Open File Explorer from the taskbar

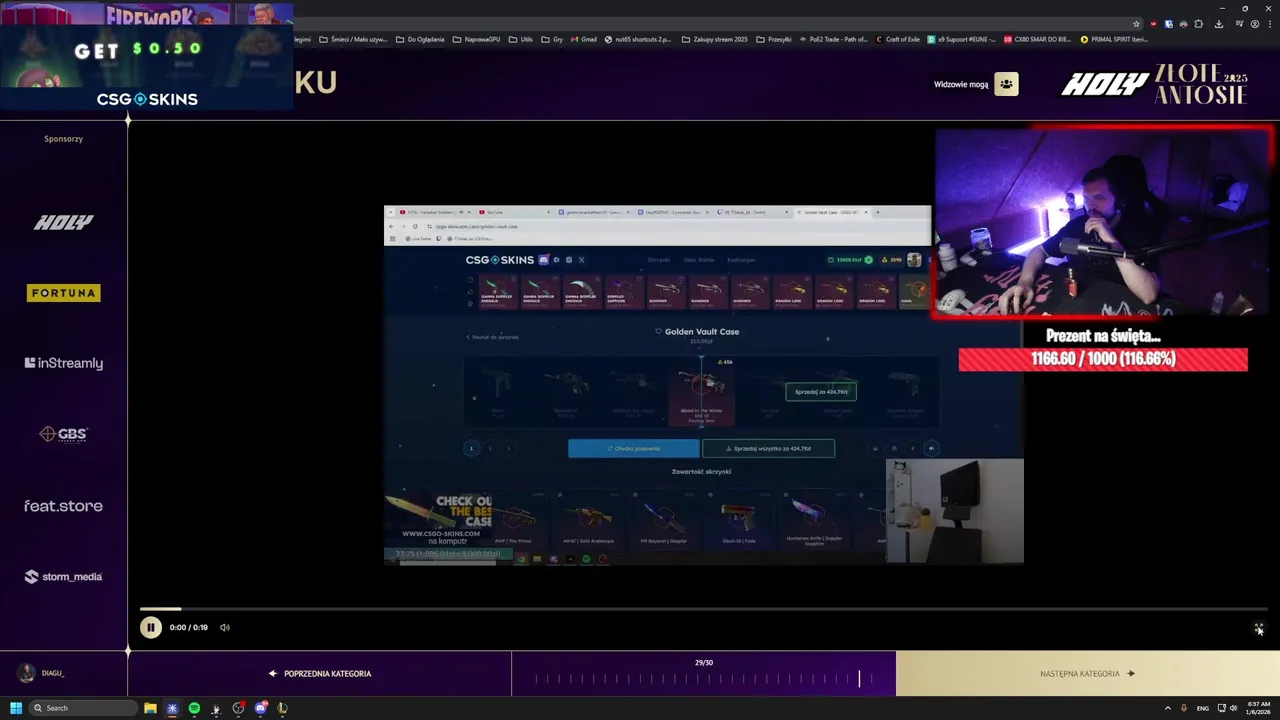point(150,708)
